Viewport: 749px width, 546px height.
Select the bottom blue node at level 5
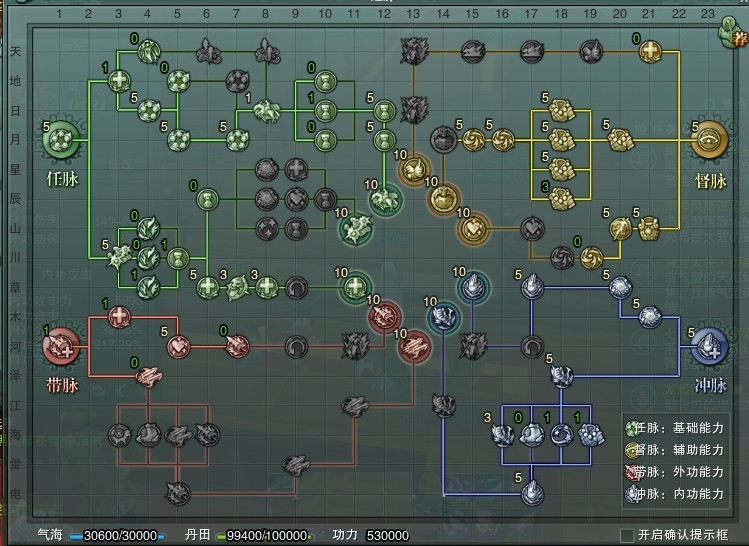coord(531,492)
